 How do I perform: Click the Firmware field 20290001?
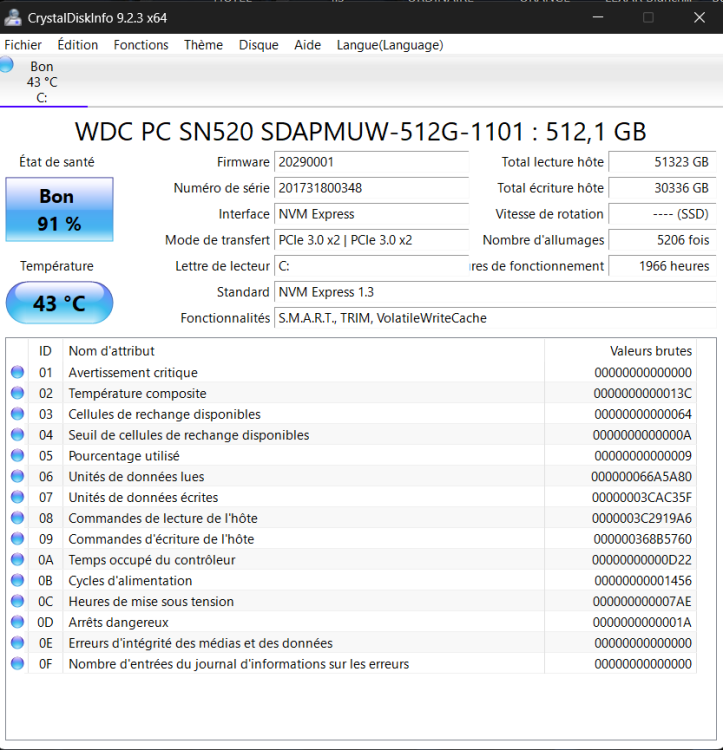click(371, 162)
